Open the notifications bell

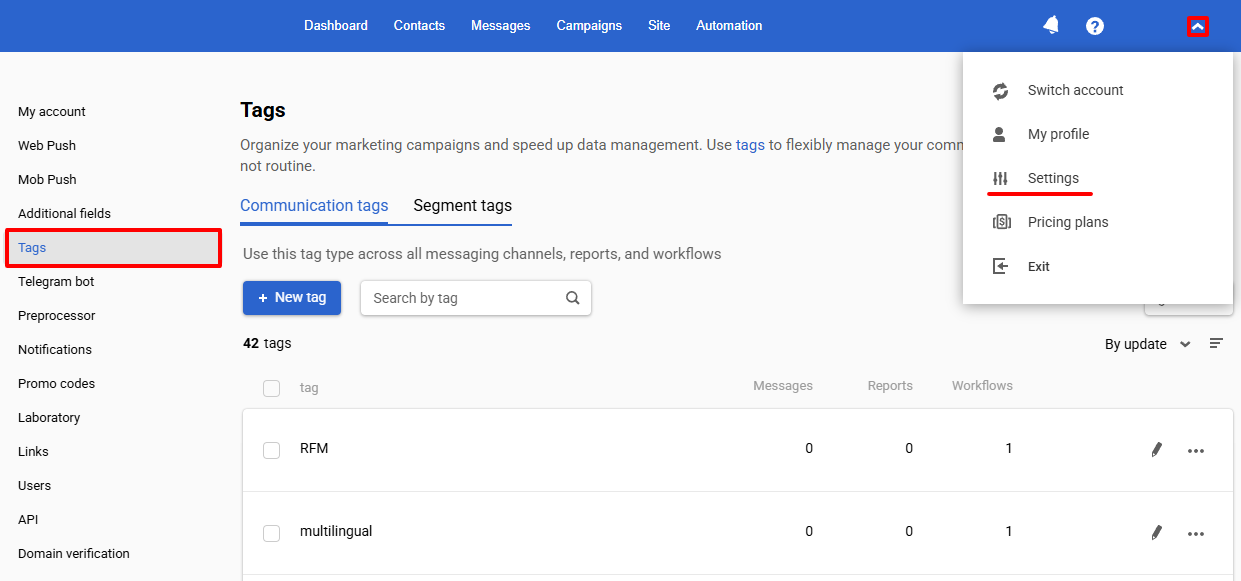point(1051,26)
